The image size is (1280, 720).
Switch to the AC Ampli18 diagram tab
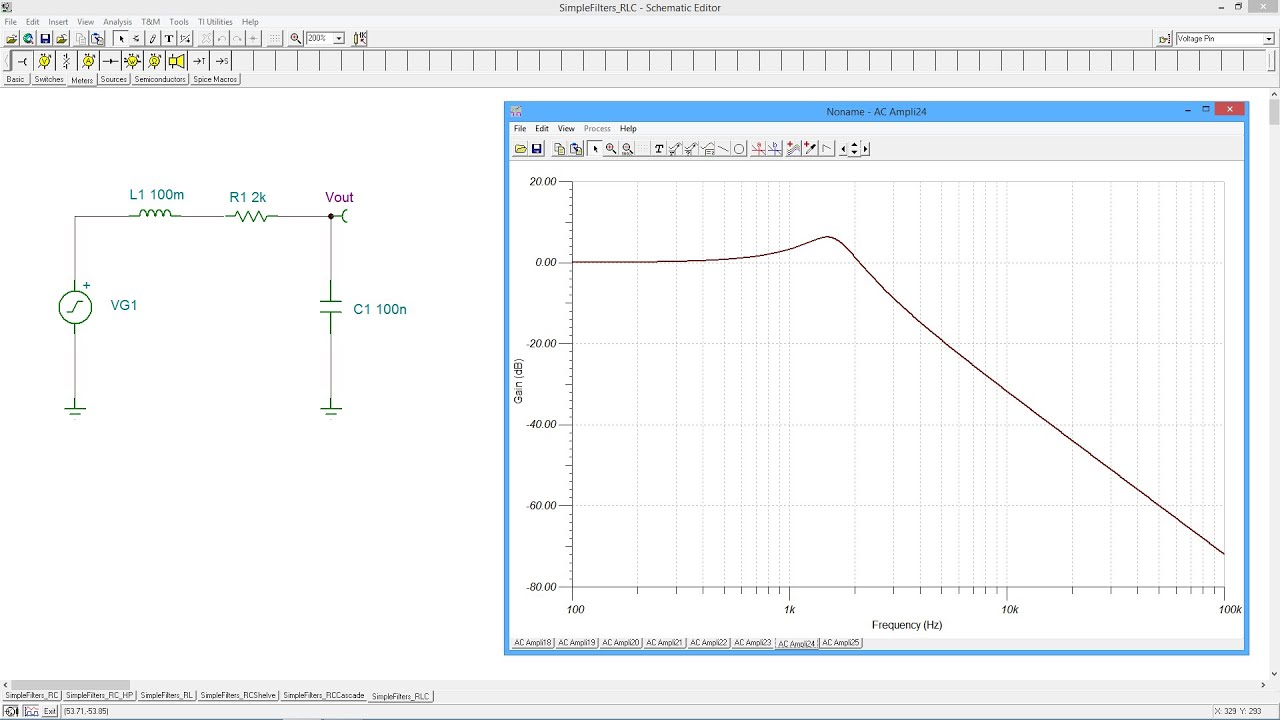533,643
